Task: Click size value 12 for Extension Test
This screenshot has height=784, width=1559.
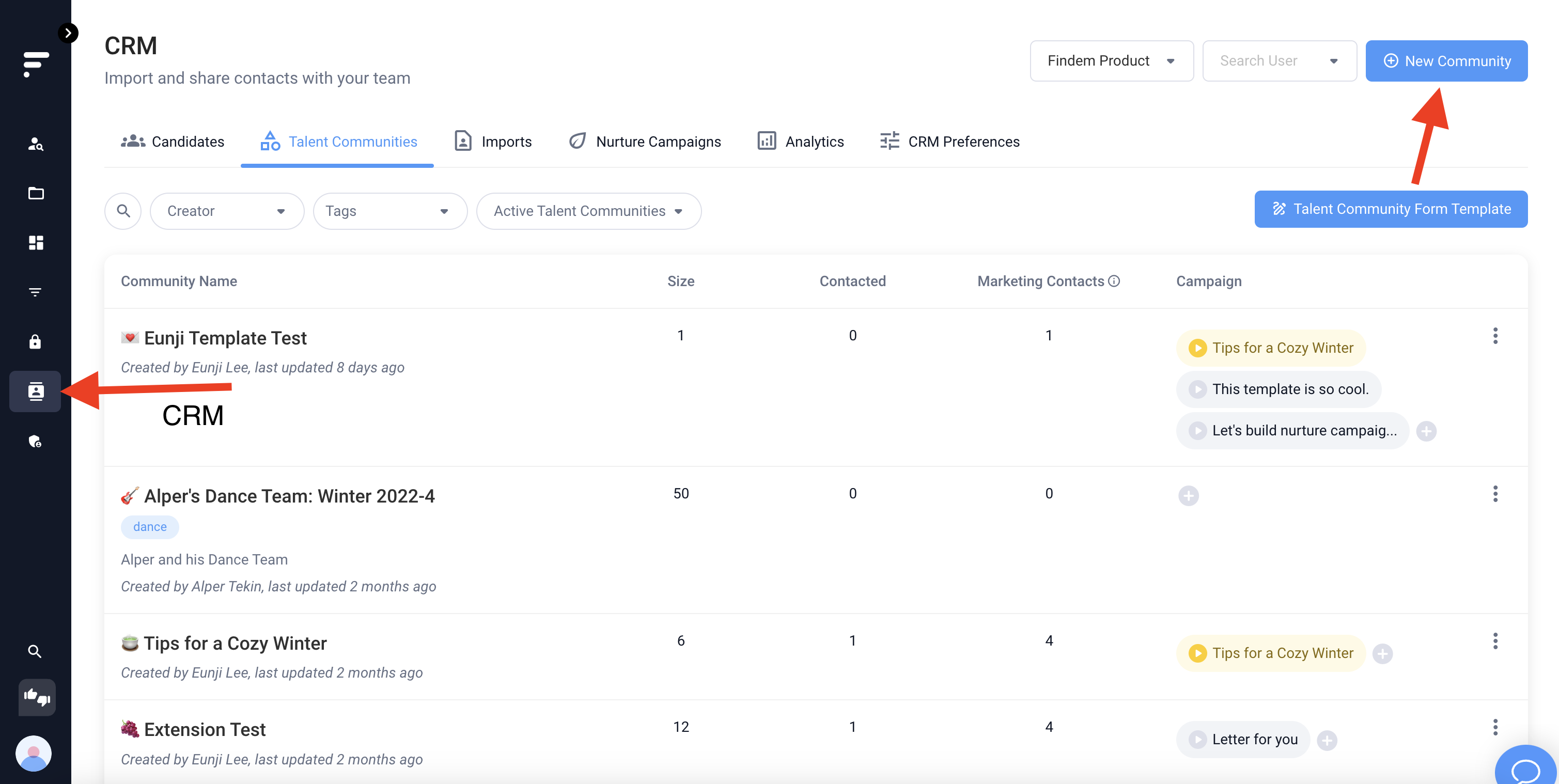Action: tap(681, 727)
